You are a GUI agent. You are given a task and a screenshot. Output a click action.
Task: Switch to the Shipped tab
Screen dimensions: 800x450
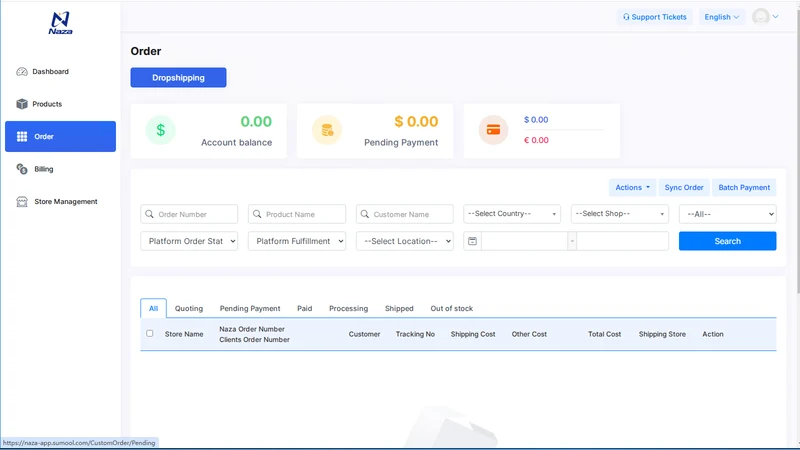(x=399, y=308)
